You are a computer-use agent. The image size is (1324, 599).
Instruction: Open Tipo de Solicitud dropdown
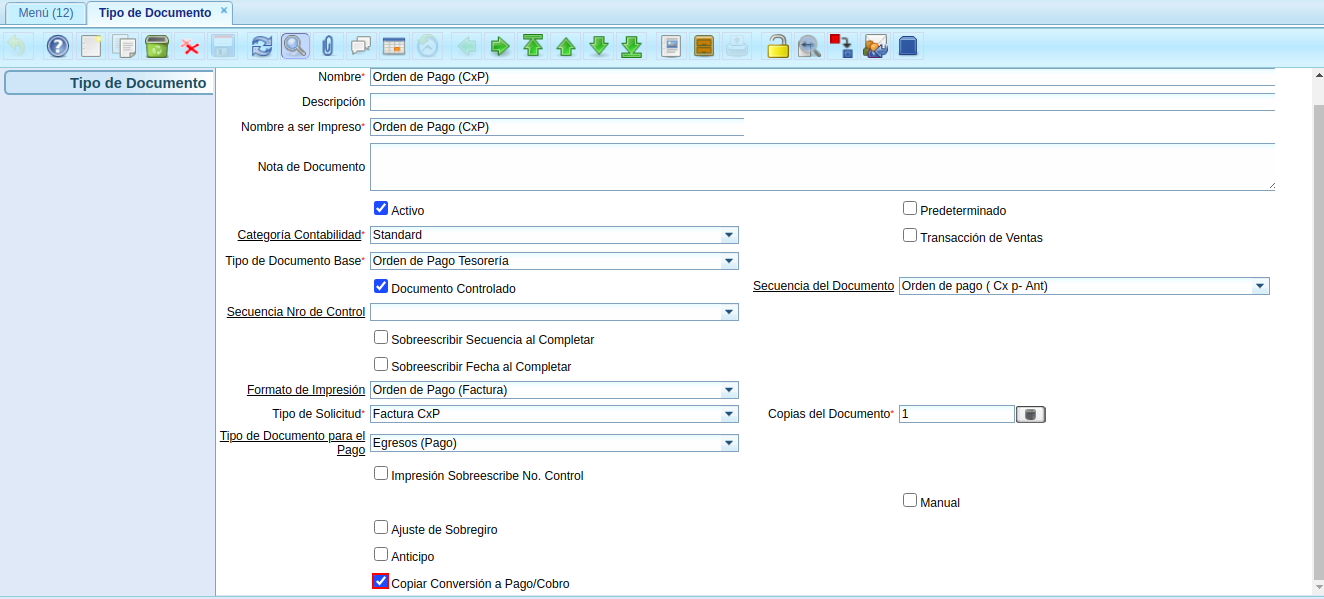(729, 414)
